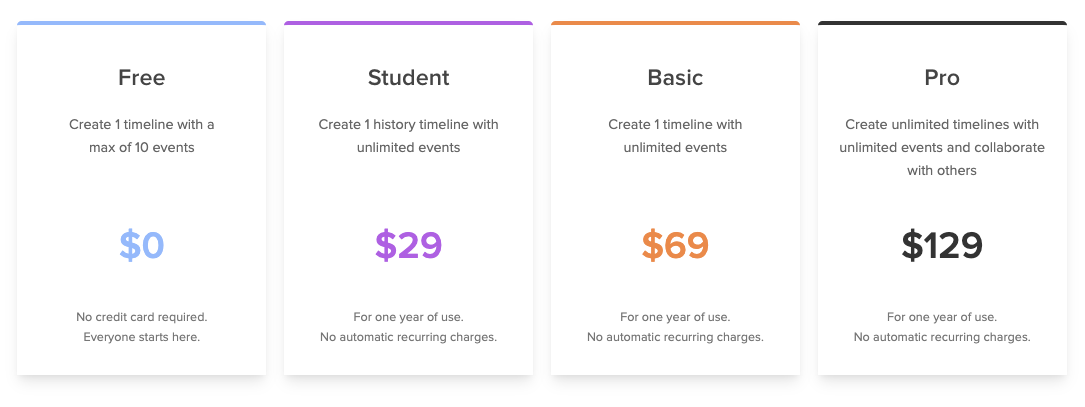Click the Student card's one-year-of-use note

click(408, 317)
